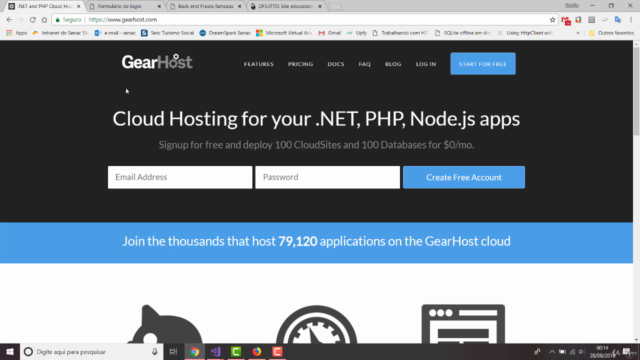
Task: Open the DreamSpark Senac bookmark
Action: tap(225, 33)
